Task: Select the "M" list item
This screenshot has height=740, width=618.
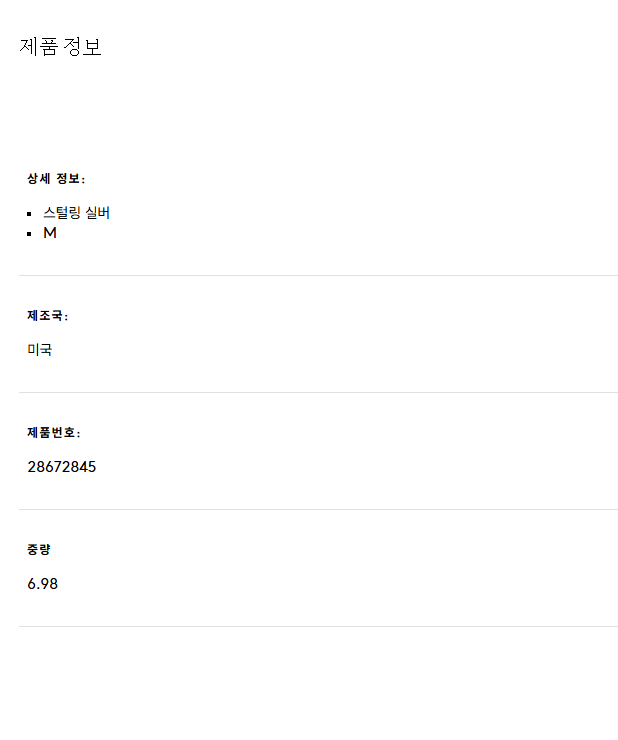Action: coord(50,233)
